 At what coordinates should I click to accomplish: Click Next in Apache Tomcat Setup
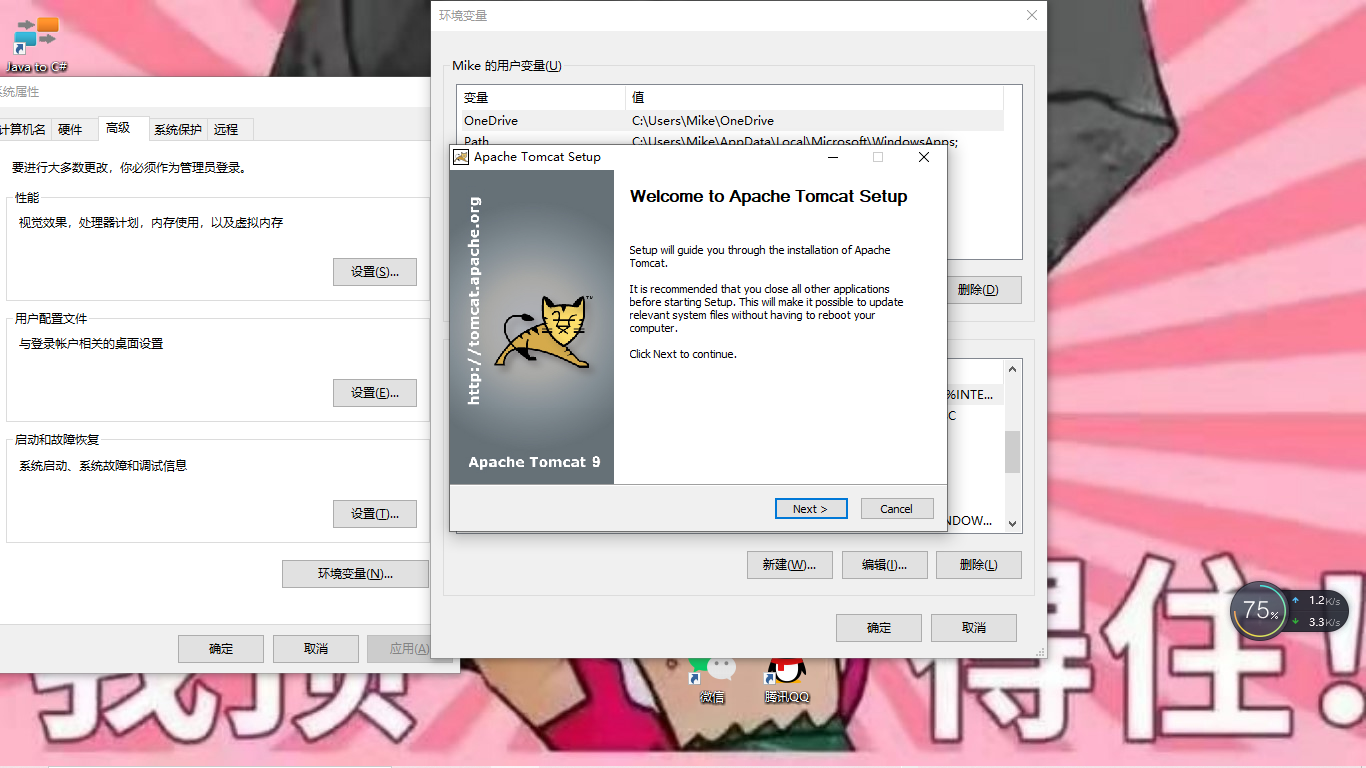coord(811,509)
